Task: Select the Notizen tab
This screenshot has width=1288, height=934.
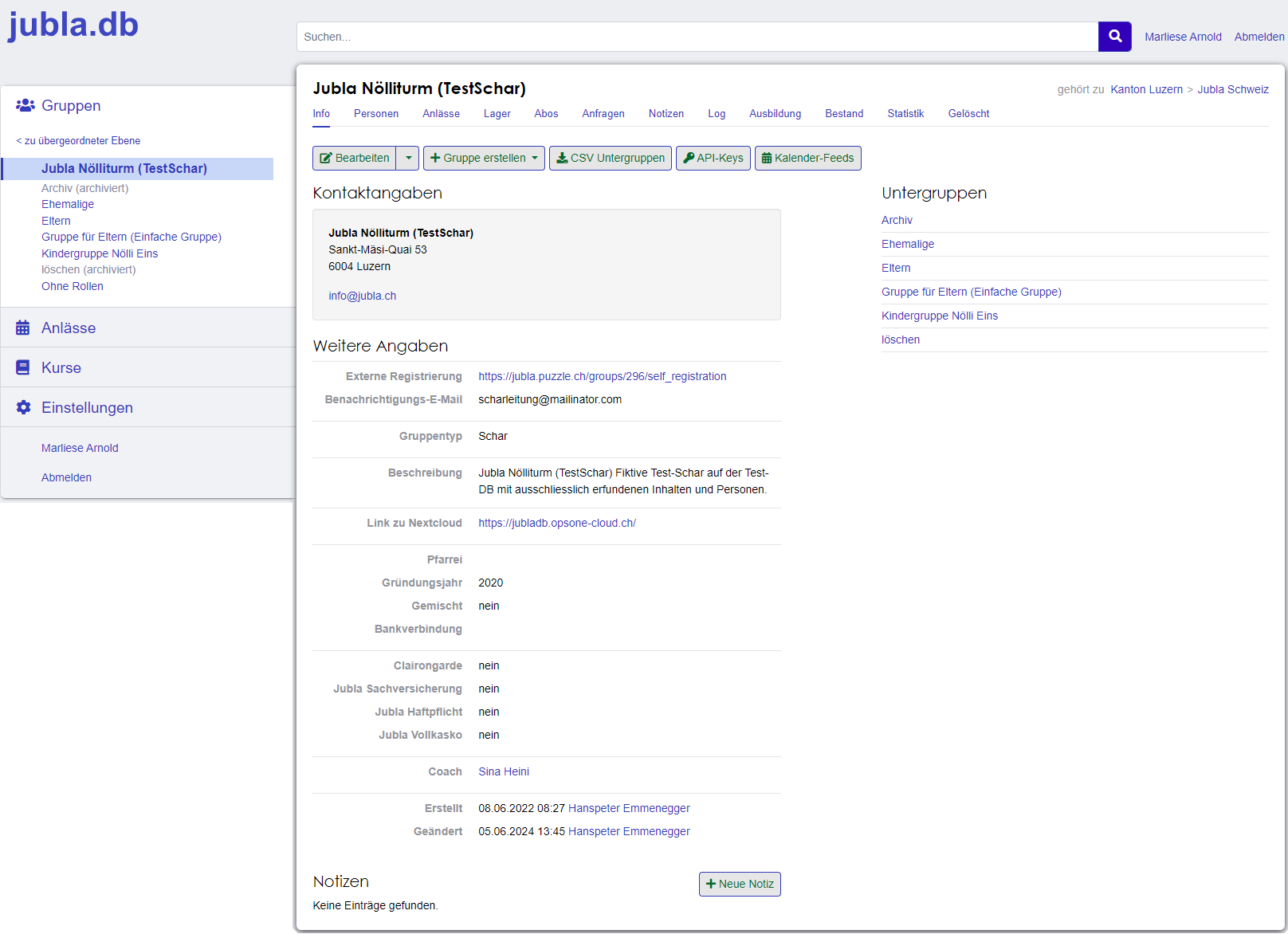Action: pos(666,114)
